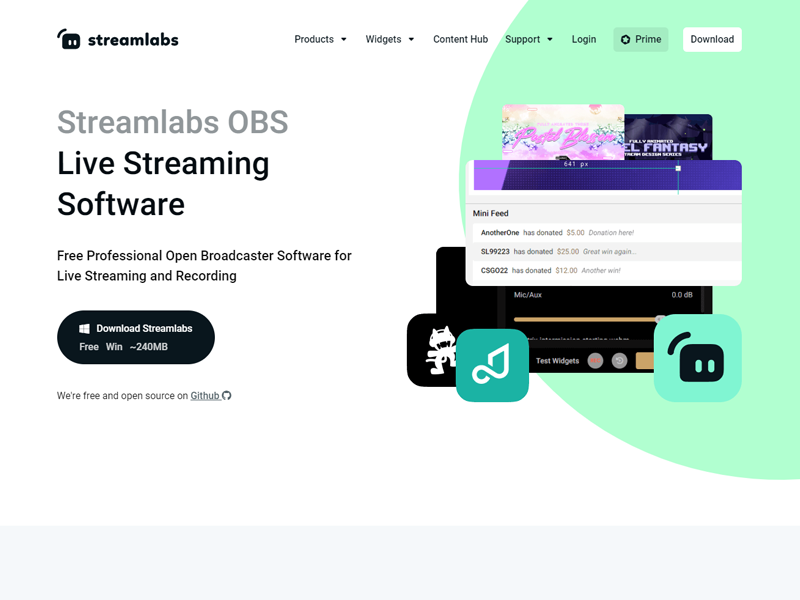Click the Streamlabs logo icon in header

[68, 39]
